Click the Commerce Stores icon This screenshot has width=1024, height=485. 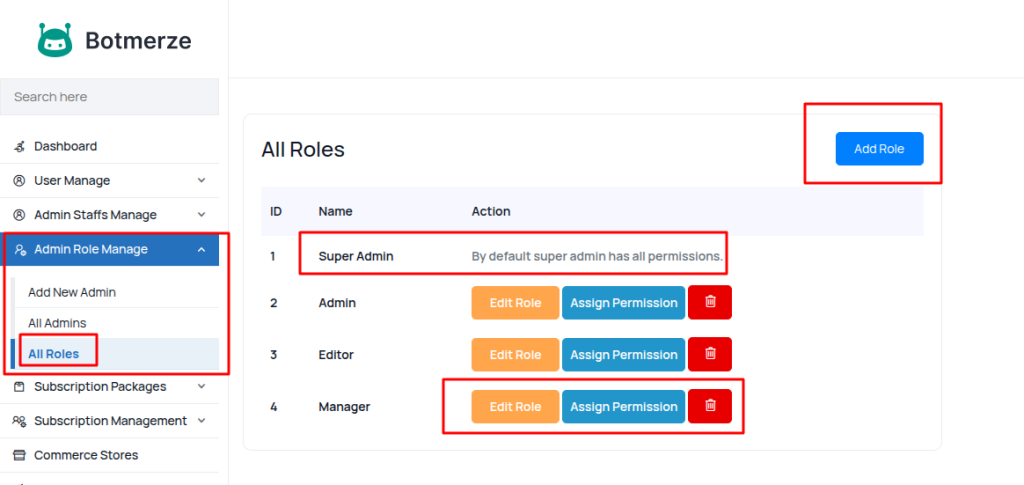click(19, 455)
